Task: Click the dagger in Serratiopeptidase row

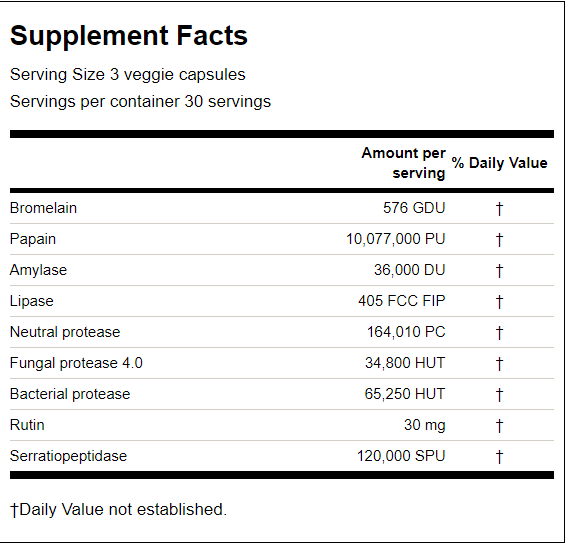Action: (499, 457)
